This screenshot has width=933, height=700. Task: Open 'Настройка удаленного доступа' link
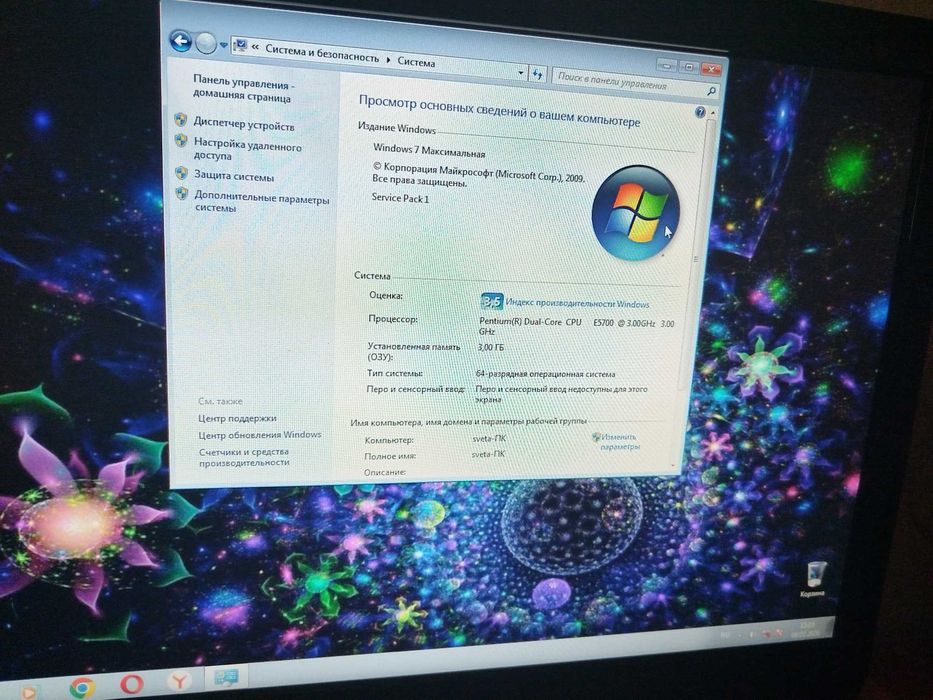coord(248,149)
